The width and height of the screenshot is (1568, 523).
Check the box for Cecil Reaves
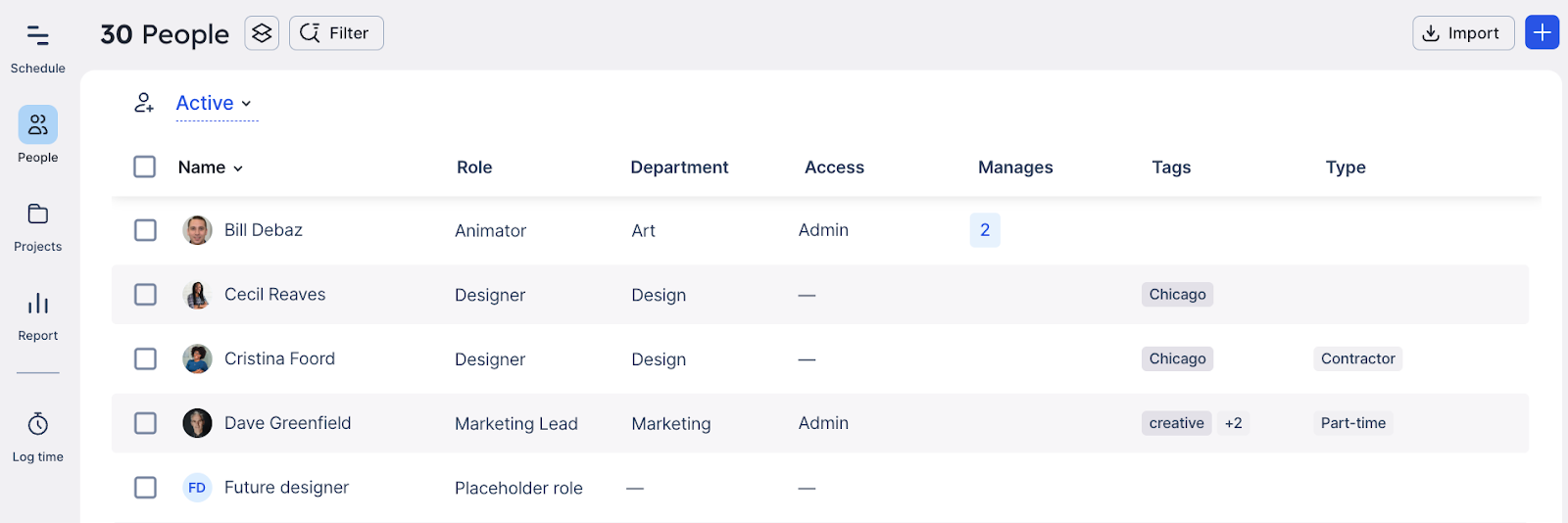[145, 295]
